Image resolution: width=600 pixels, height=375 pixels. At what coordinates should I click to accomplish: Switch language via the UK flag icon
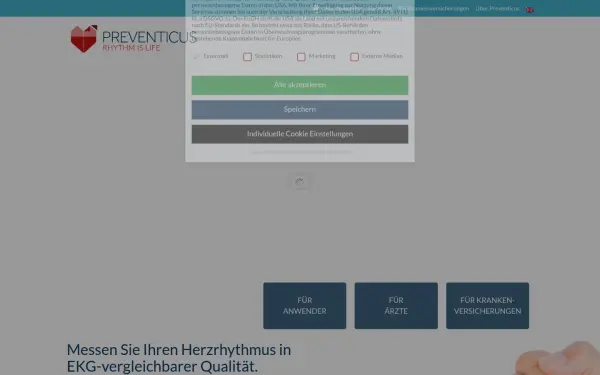pos(530,10)
